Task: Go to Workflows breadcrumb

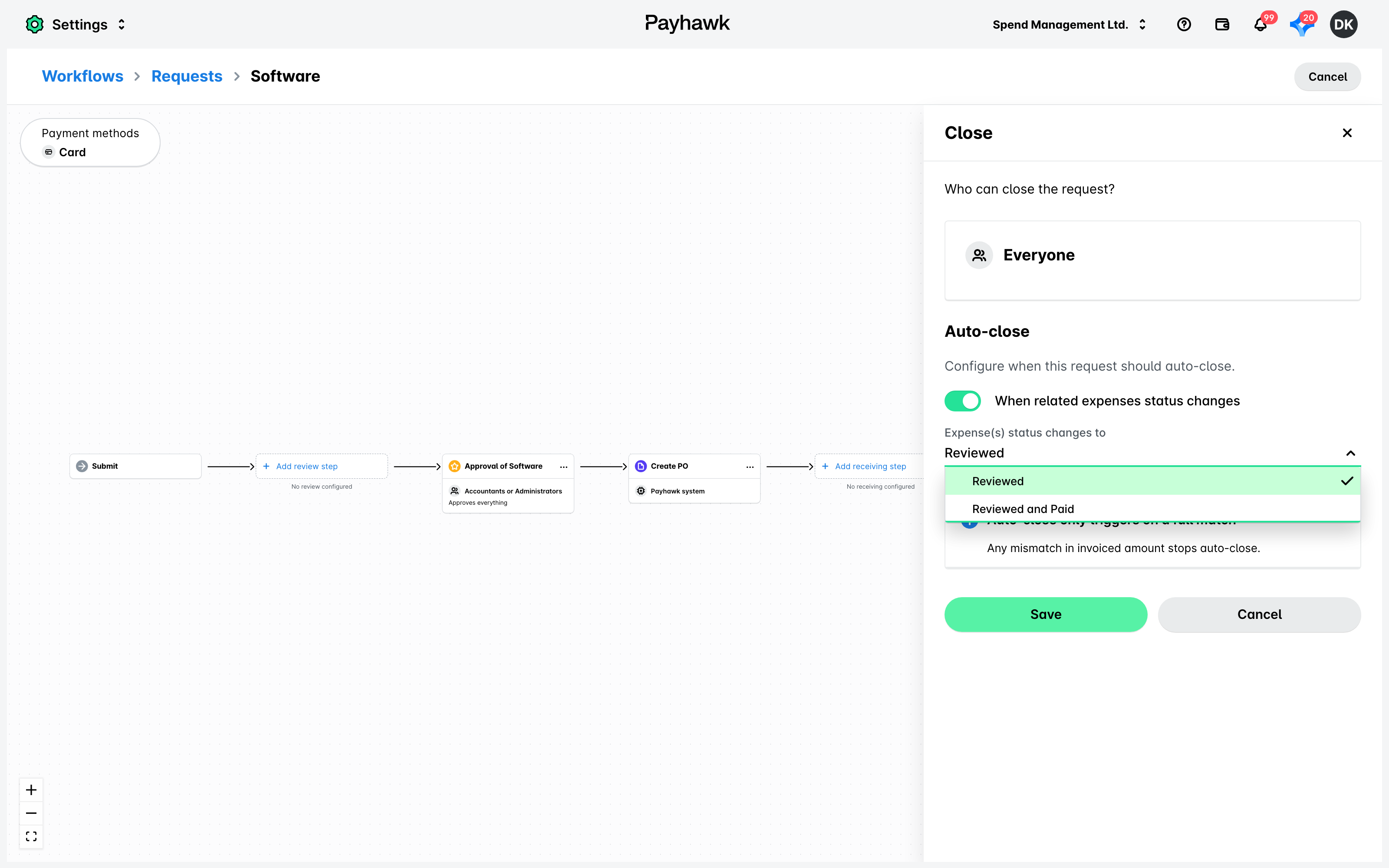Action: [82, 76]
